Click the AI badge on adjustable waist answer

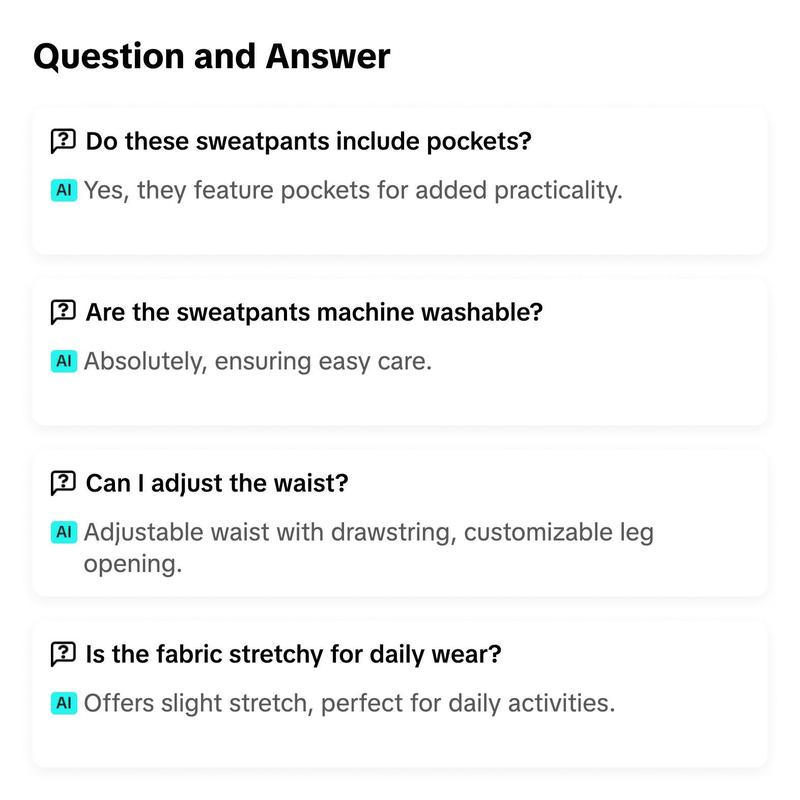pos(64,532)
